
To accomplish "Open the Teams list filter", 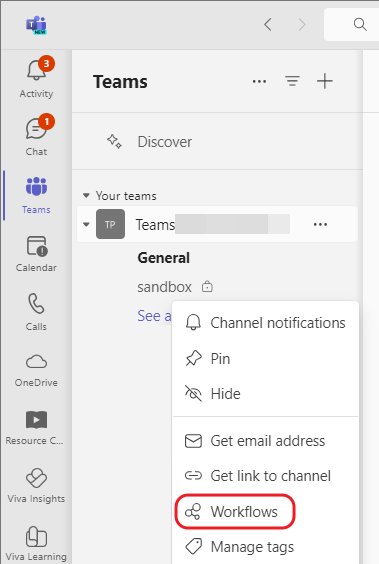I will 292,81.
